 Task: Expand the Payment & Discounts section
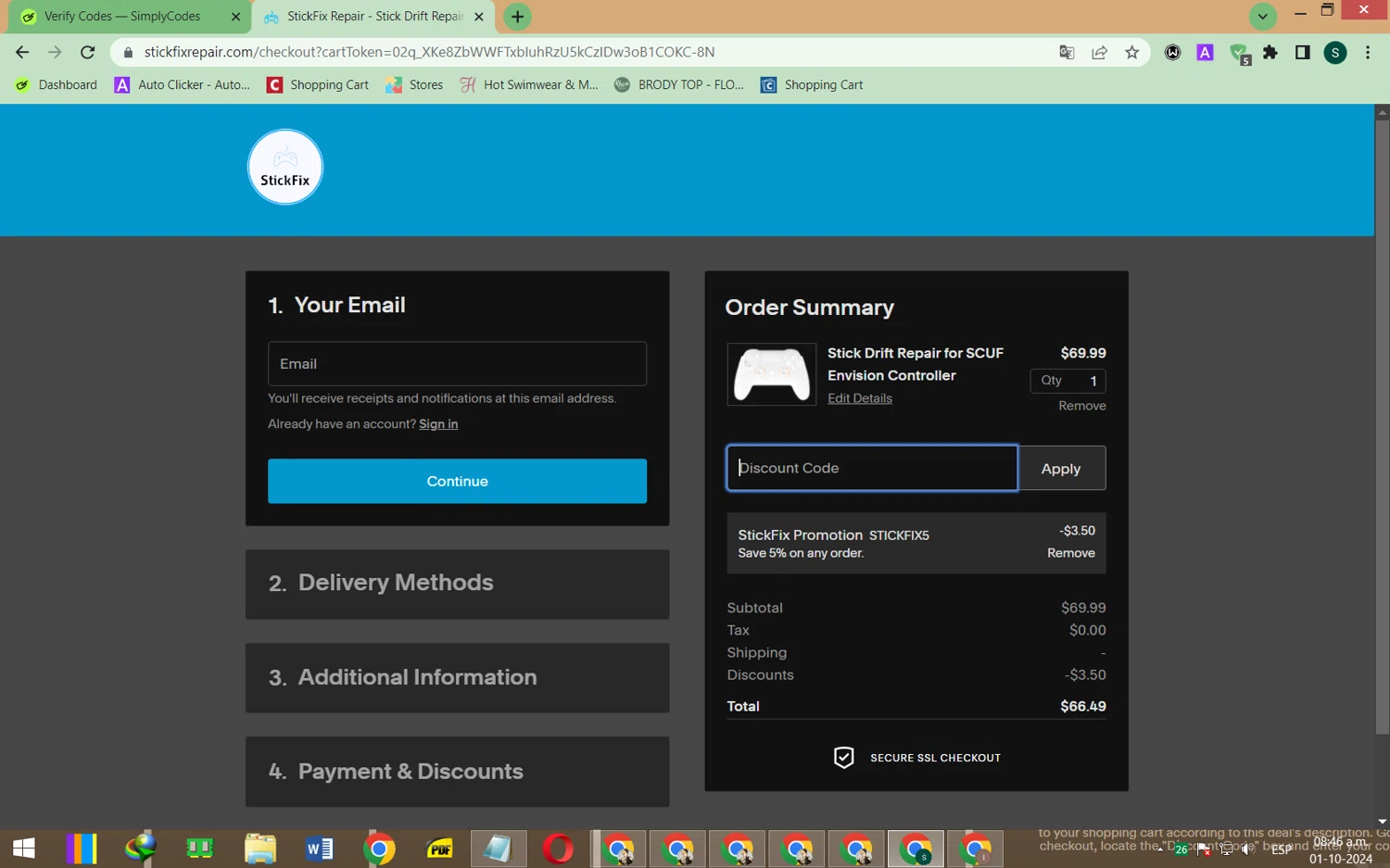(457, 772)
